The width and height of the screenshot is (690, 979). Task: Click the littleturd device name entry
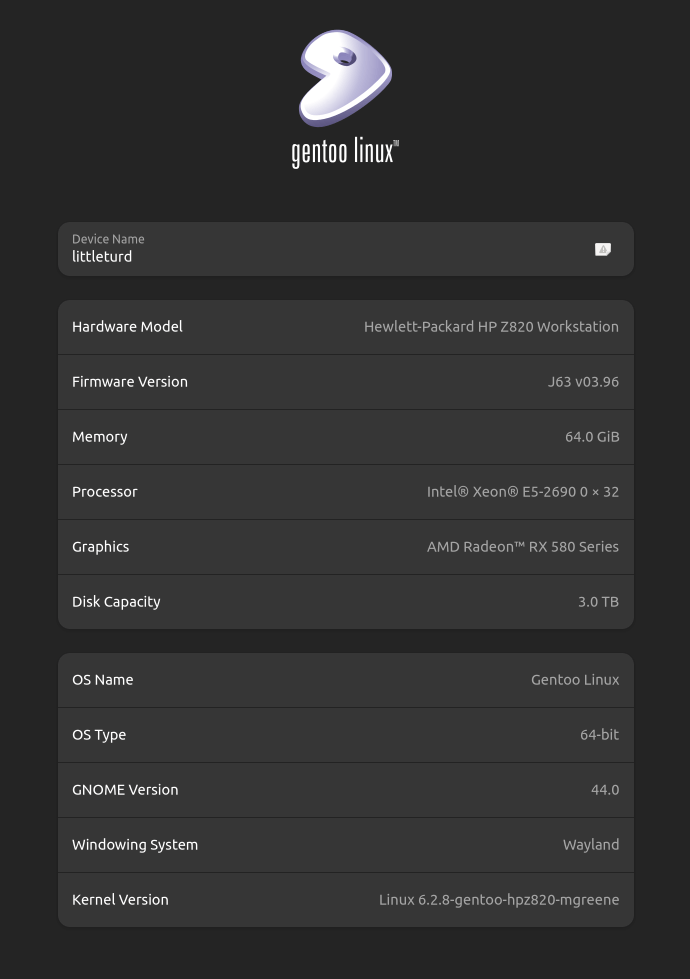tap(102, 256)
